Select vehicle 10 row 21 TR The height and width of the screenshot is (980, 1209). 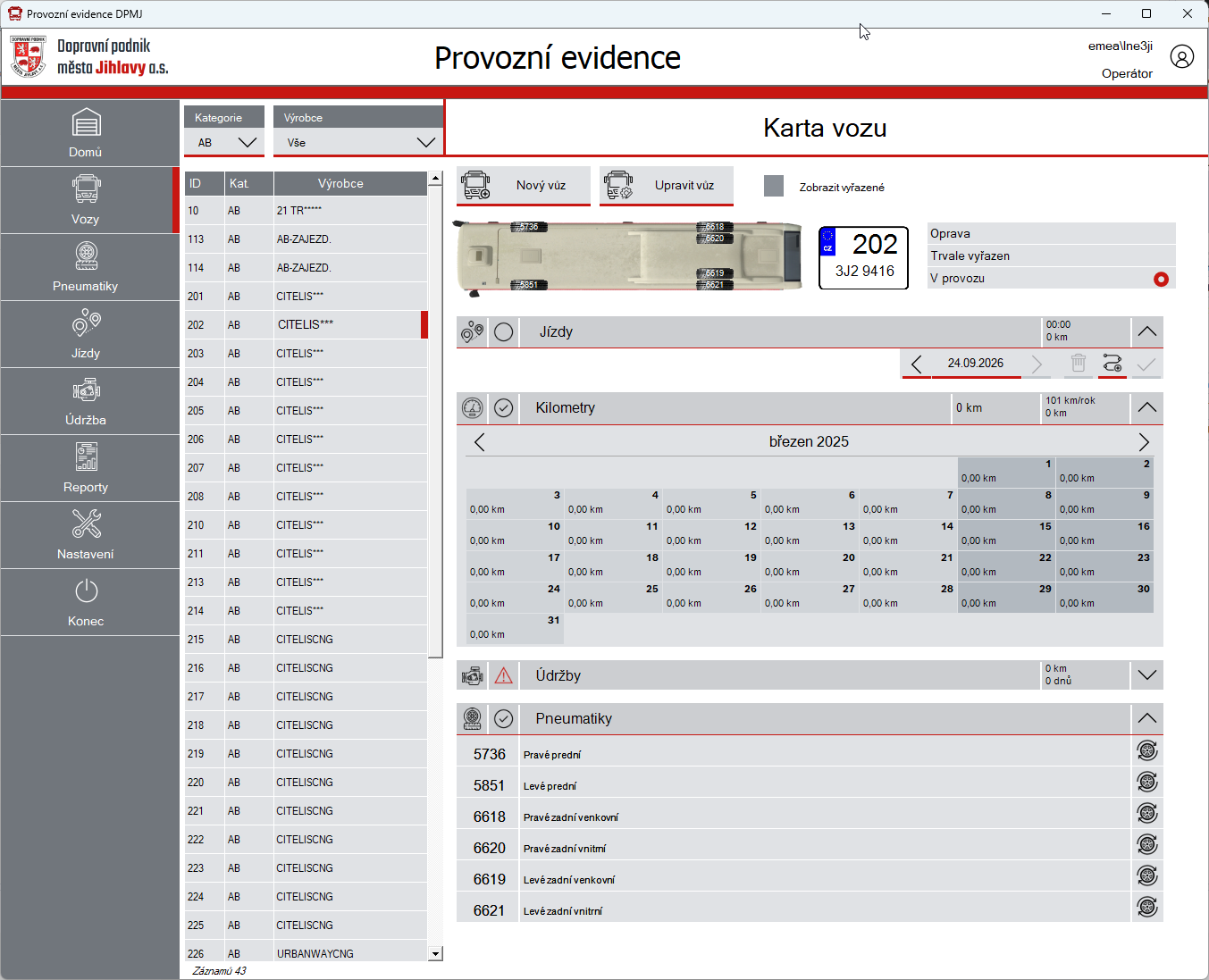(306, 211)
